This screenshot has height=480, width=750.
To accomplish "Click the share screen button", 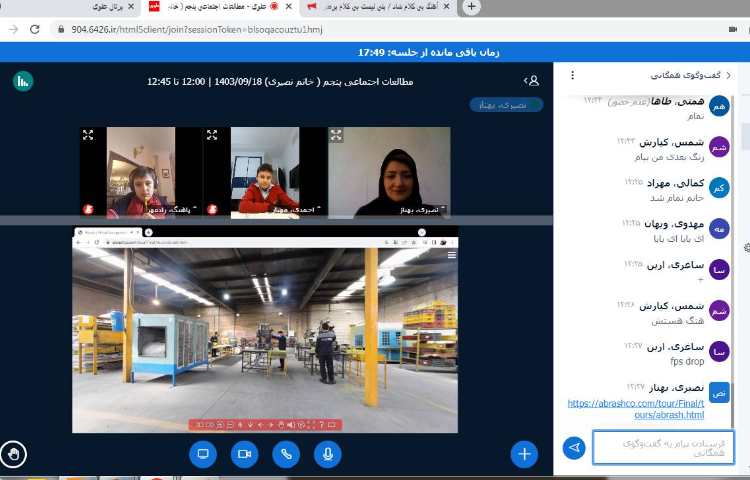I will [203, 454].
